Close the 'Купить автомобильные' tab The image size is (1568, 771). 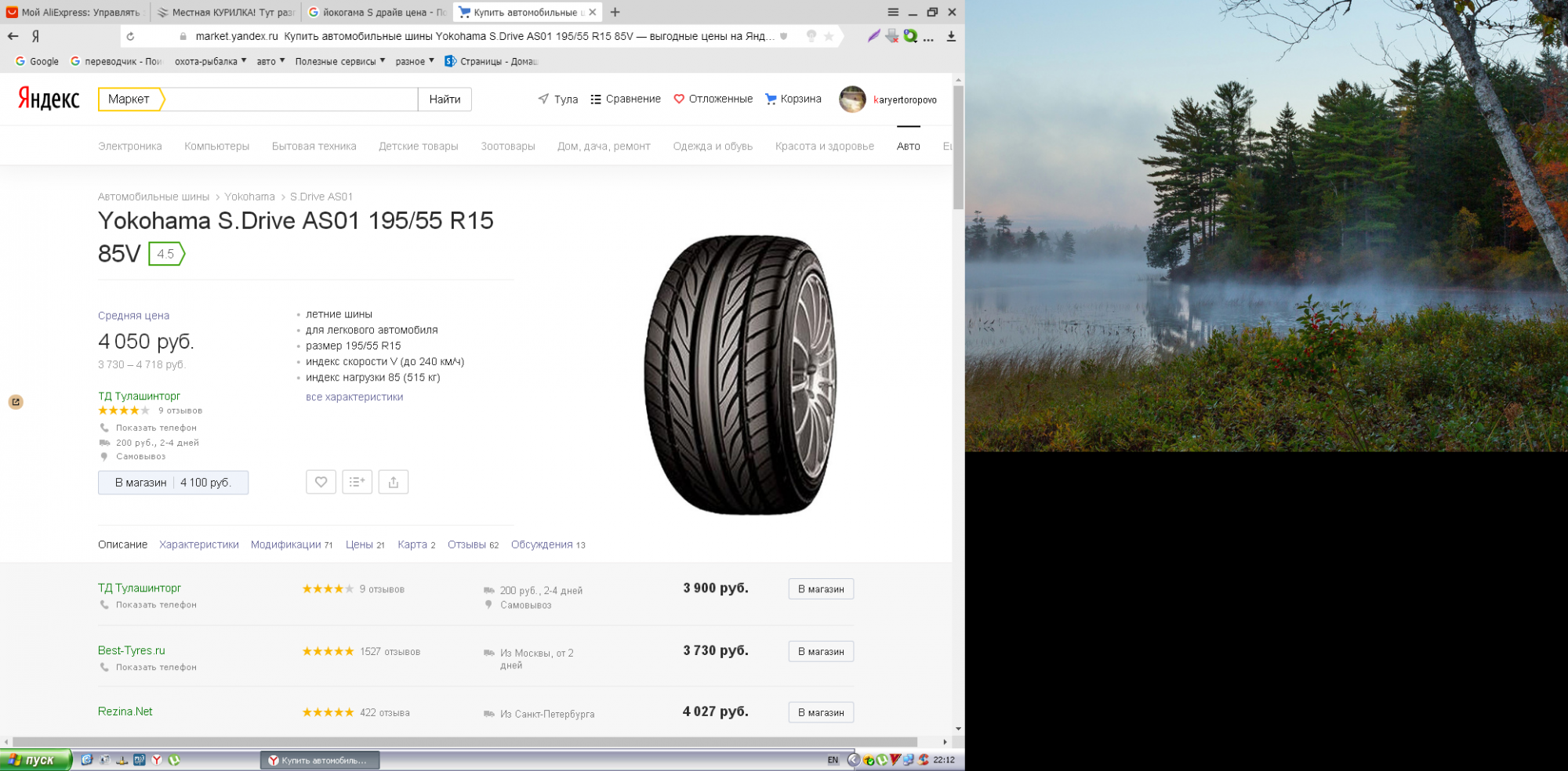pyautogui.click(x=592, y=12)
